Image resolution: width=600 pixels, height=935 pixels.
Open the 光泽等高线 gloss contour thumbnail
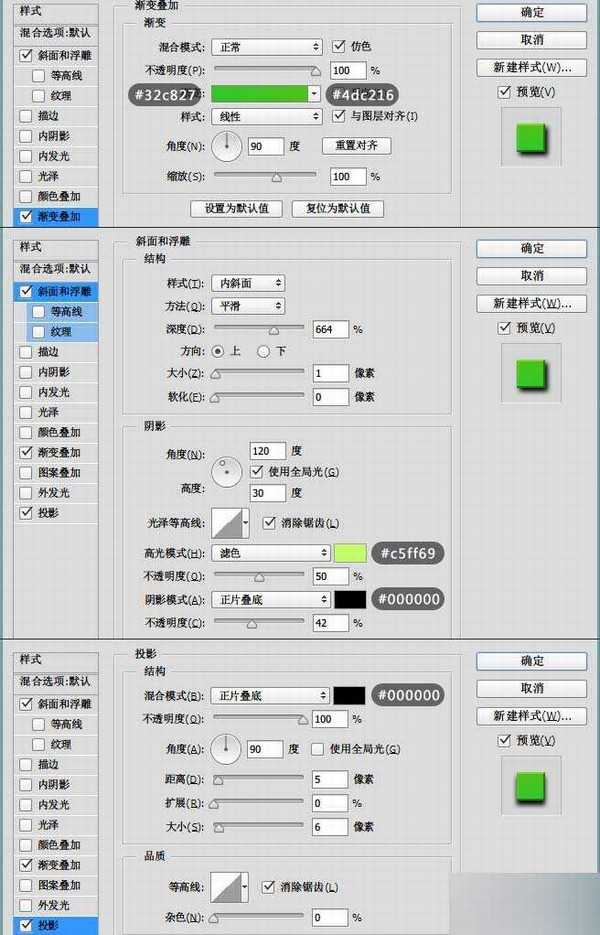[x=232, y=522]
